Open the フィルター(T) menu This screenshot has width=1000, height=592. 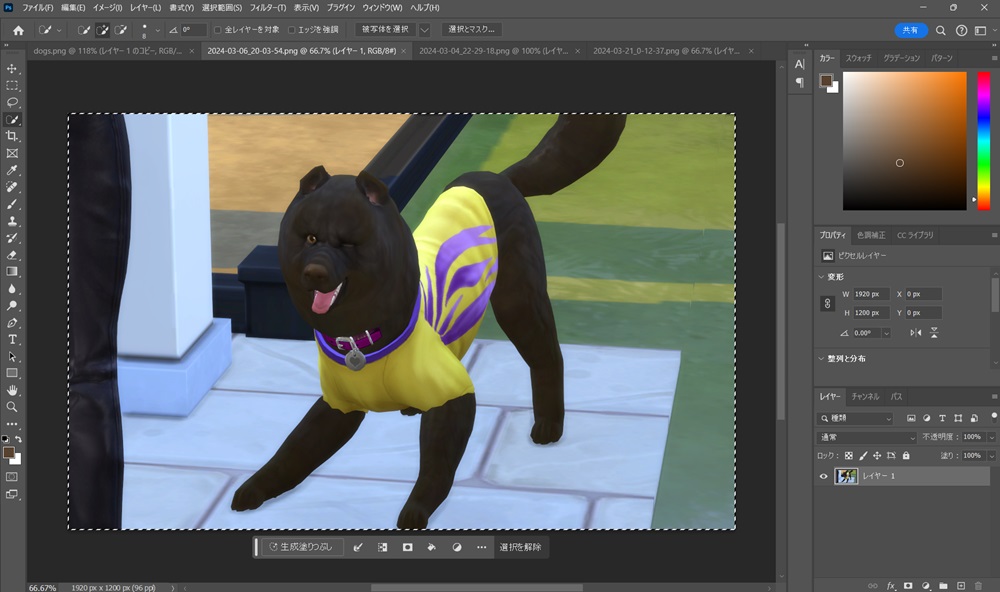pyautogui.click(x=267, y=8)
